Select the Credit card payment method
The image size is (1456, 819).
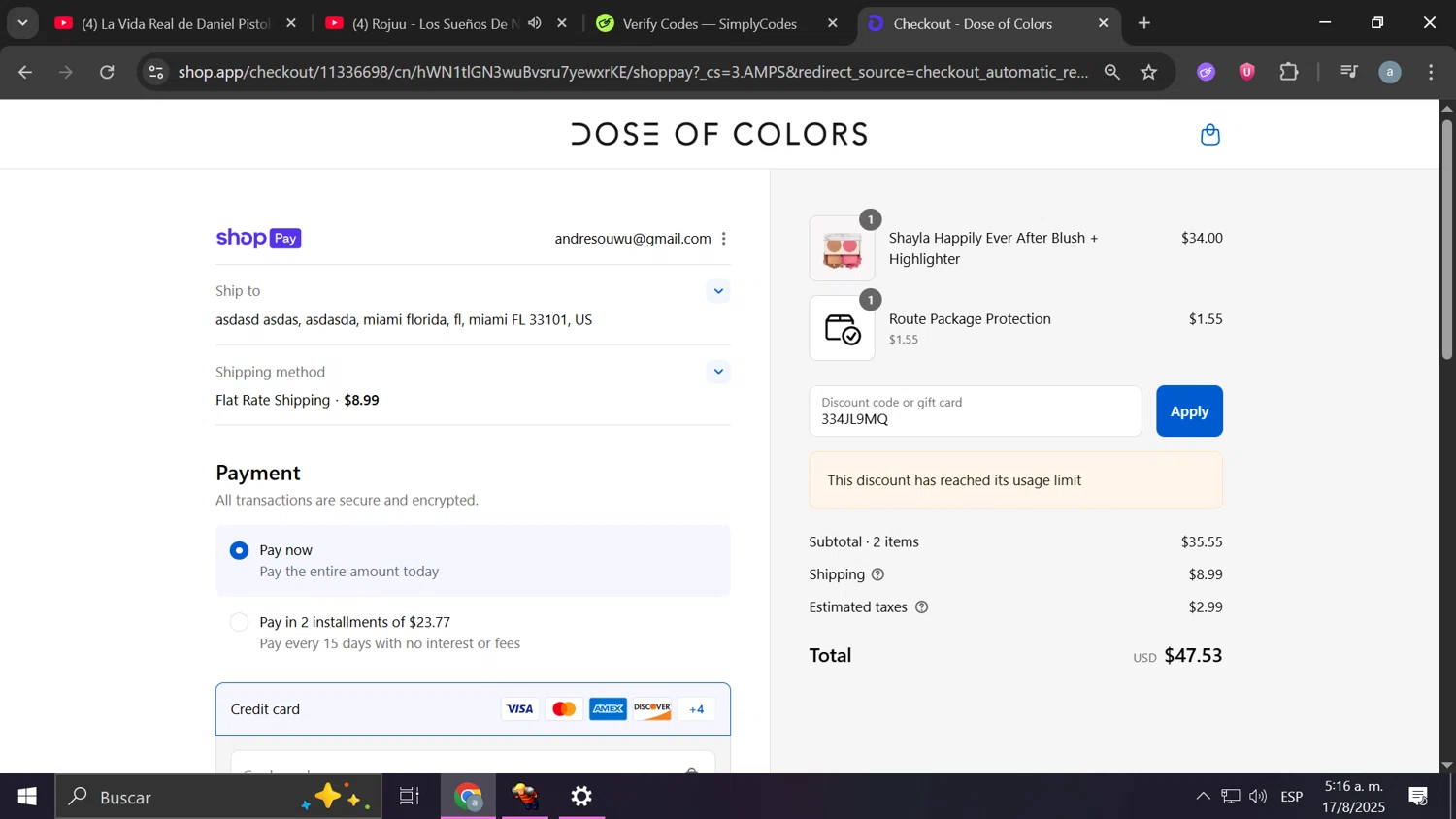coord(473,709)
